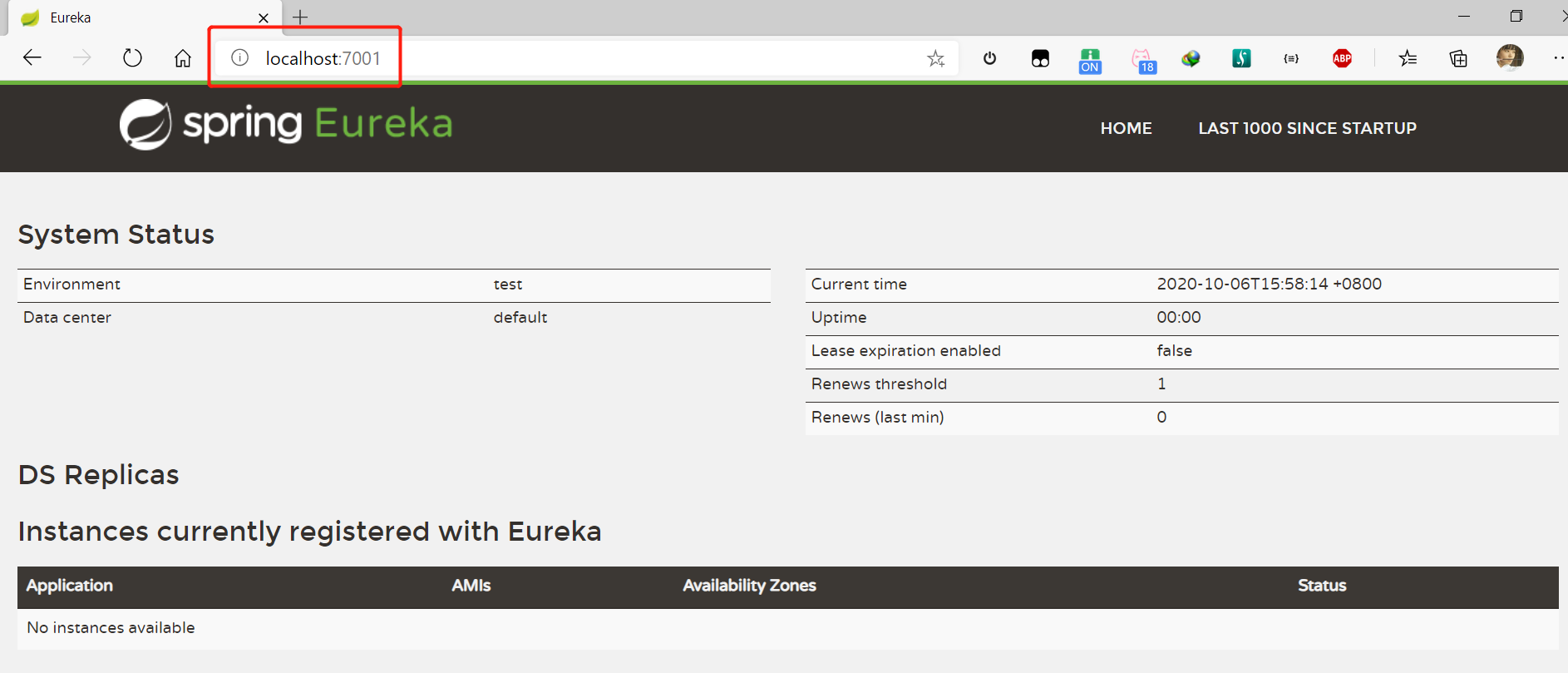The width and height of the screenshot is (1568, 673).
Task: Click the Status column header
Action: 1322,586
